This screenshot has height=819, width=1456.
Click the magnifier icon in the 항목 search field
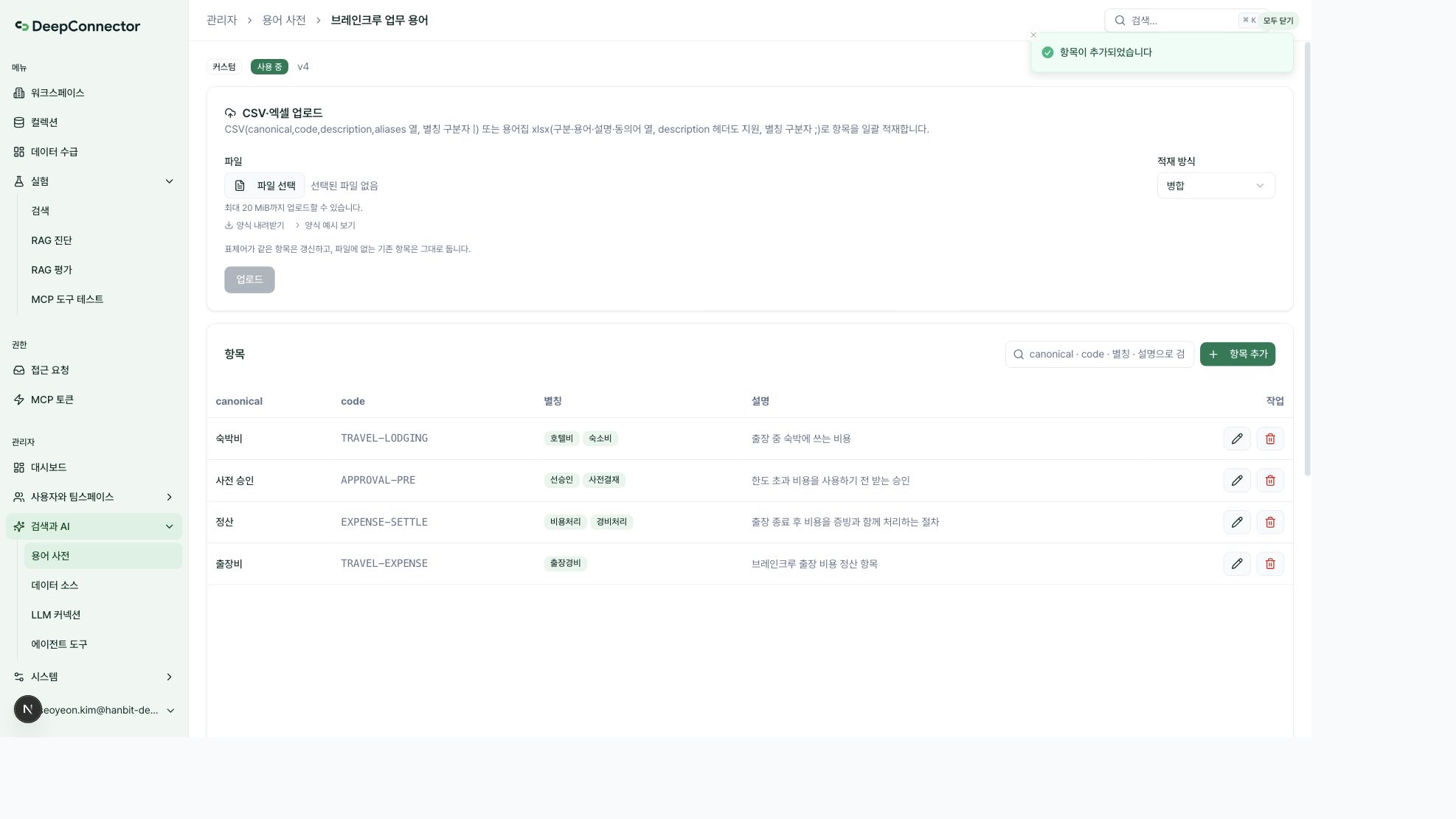pos(1019,355)
